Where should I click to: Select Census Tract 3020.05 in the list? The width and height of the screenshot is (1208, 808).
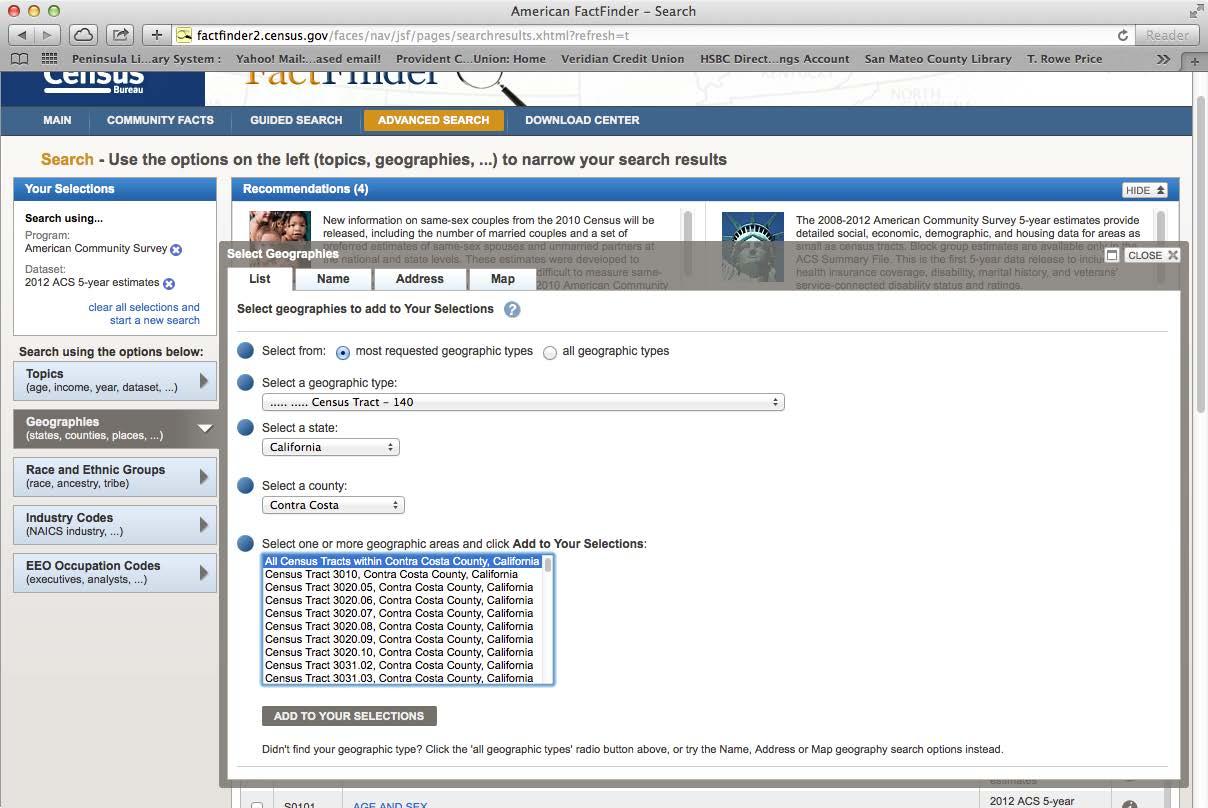pos(402,588)
